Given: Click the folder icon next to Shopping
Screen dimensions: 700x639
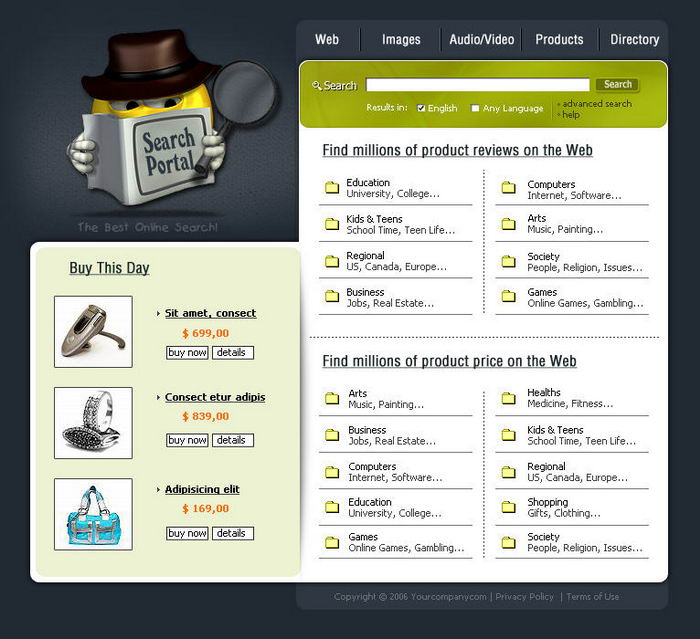Looking at the screenshot, I should 508,508.
